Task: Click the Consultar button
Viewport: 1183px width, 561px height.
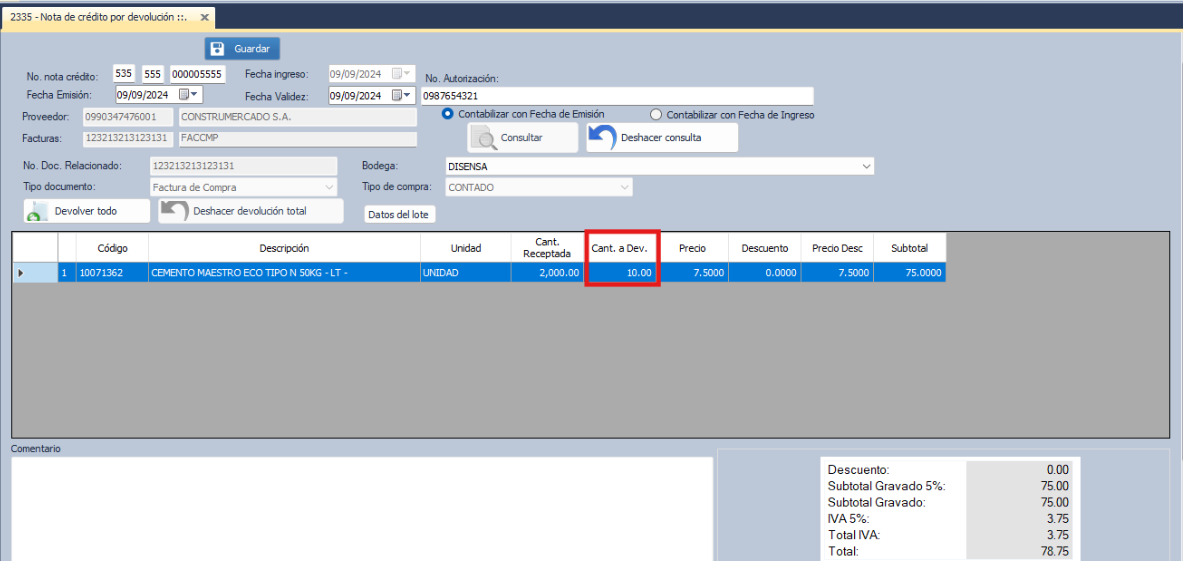Action: pos(523,138)
